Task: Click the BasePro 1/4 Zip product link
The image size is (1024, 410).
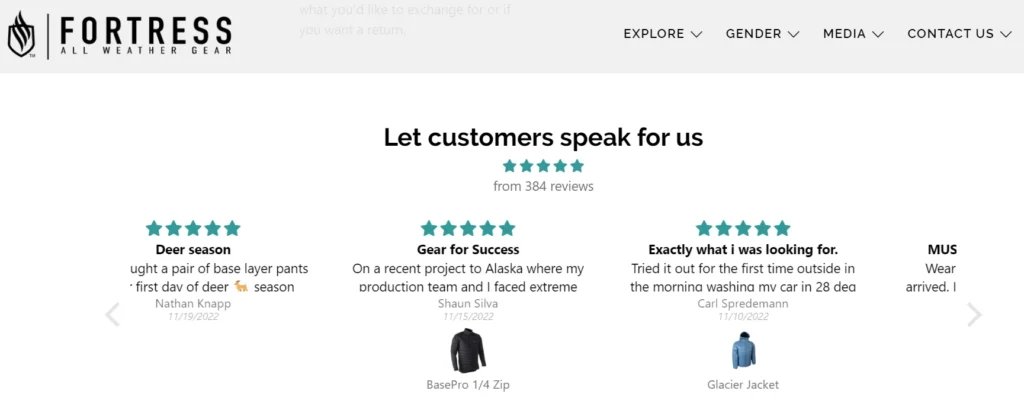Action: coord(468,385)
